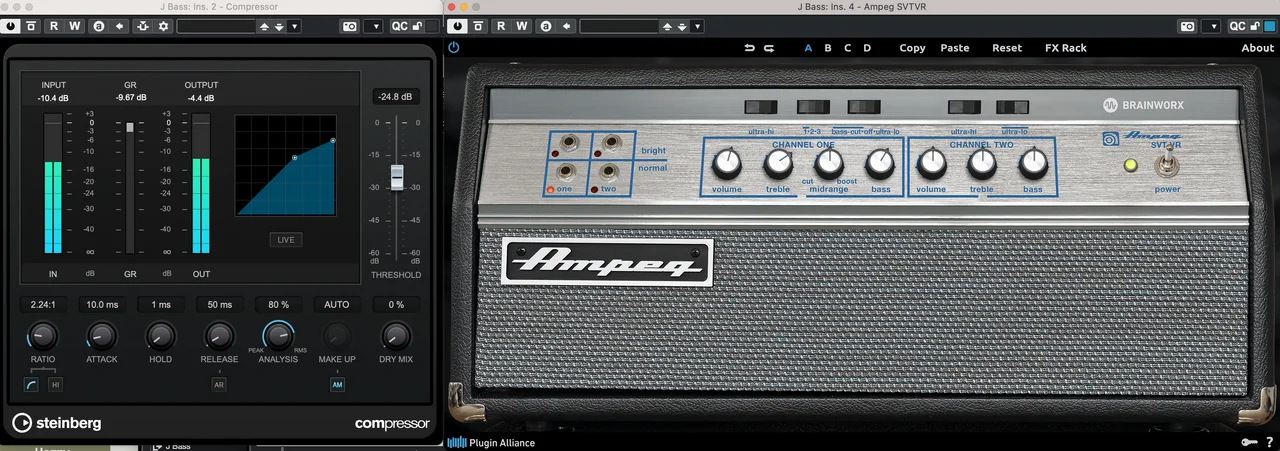Viewport: 1280px width, 451px height.
Task: Toggle the HI ratio mode button
Action: click(x=55, y=385)
